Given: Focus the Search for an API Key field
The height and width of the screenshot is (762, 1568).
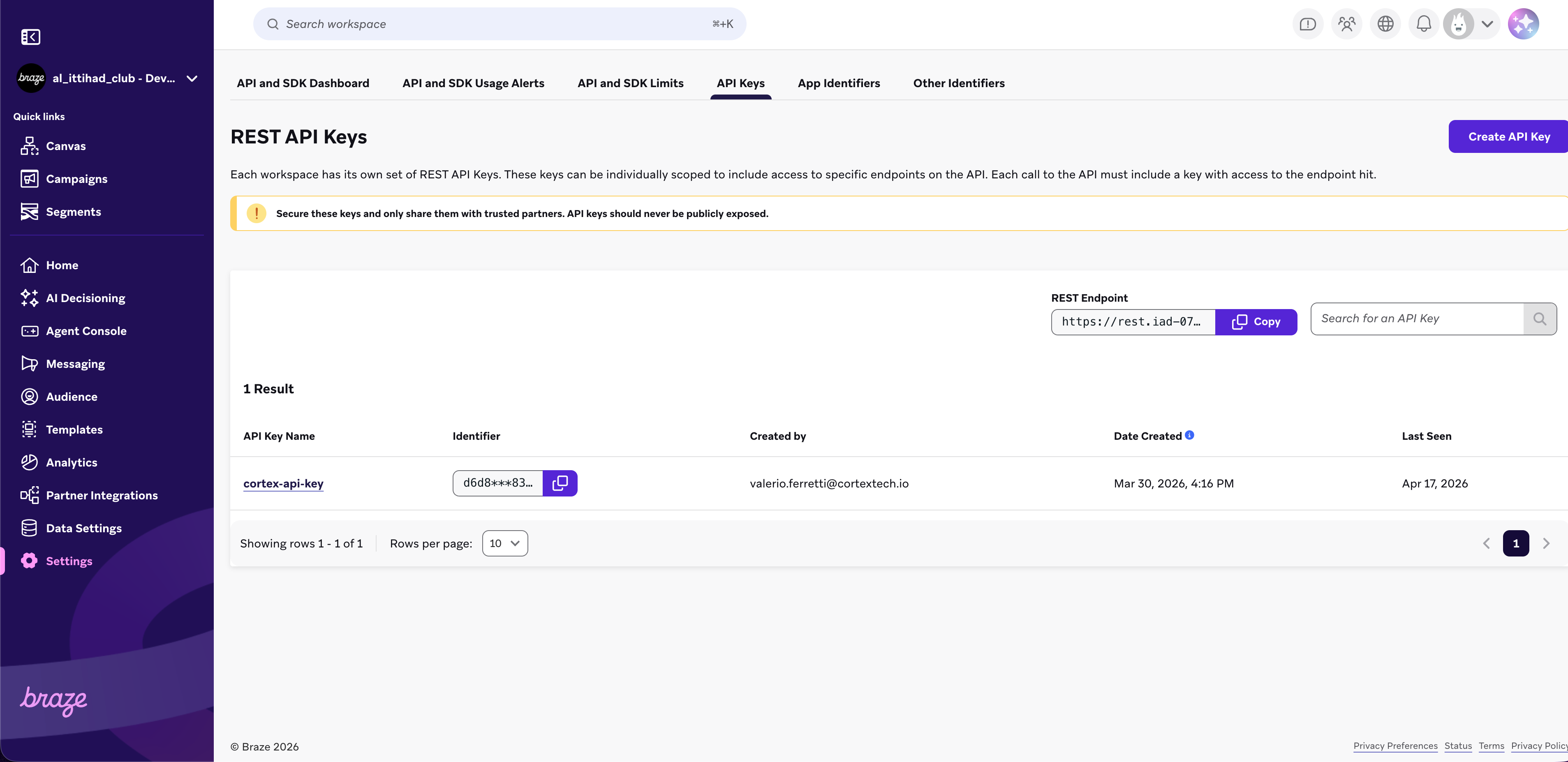Looking at the screenshot, I should [x=1416, y=319].
